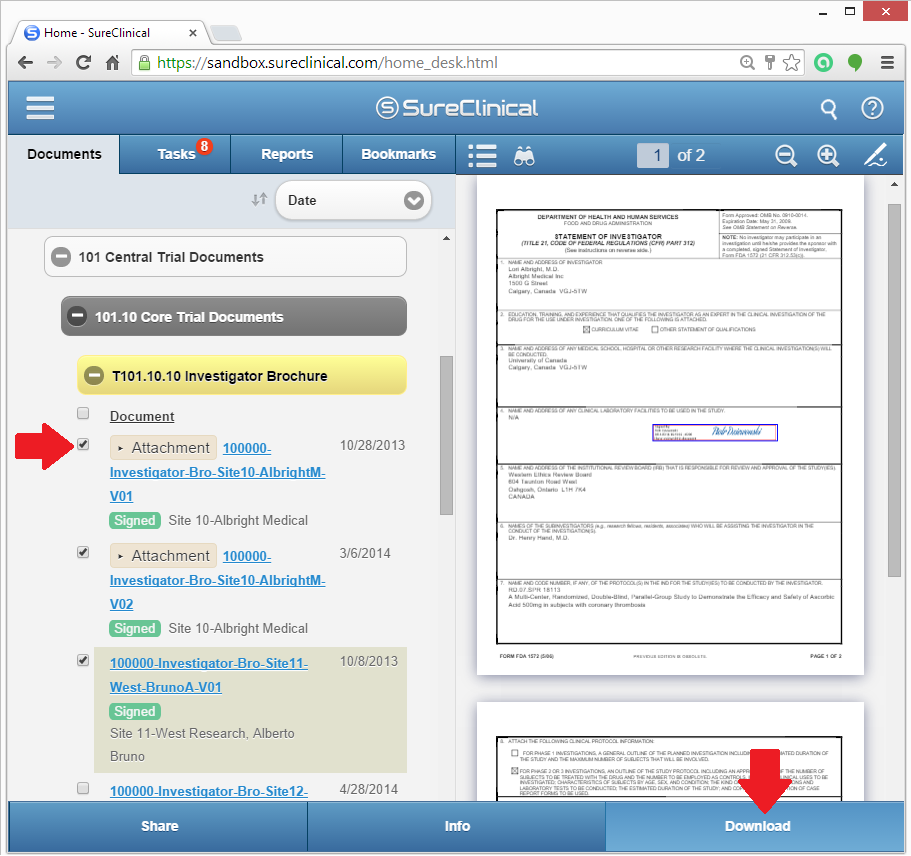Click the Signed badge on V01 document
The width and height of the screenshot is (911, 856).
135,520
